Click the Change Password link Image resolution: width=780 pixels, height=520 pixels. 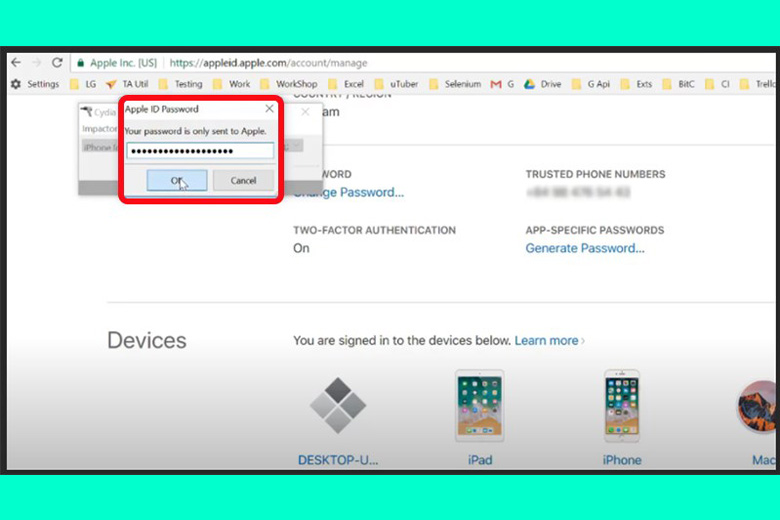tap(349, 192)
